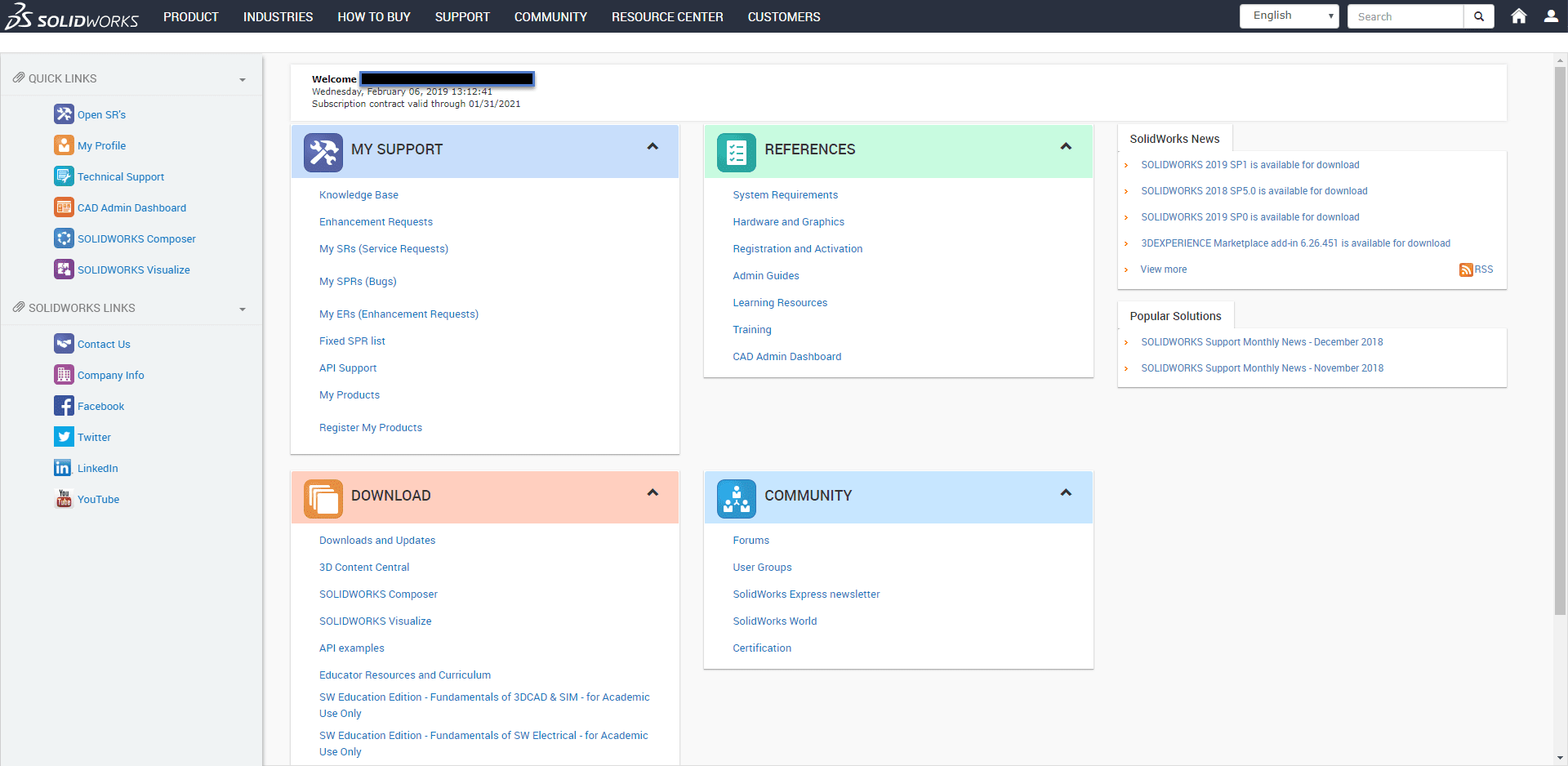Open SolidWorks Express newsletter link
The image size is (1568, 766).
[806, 595]
